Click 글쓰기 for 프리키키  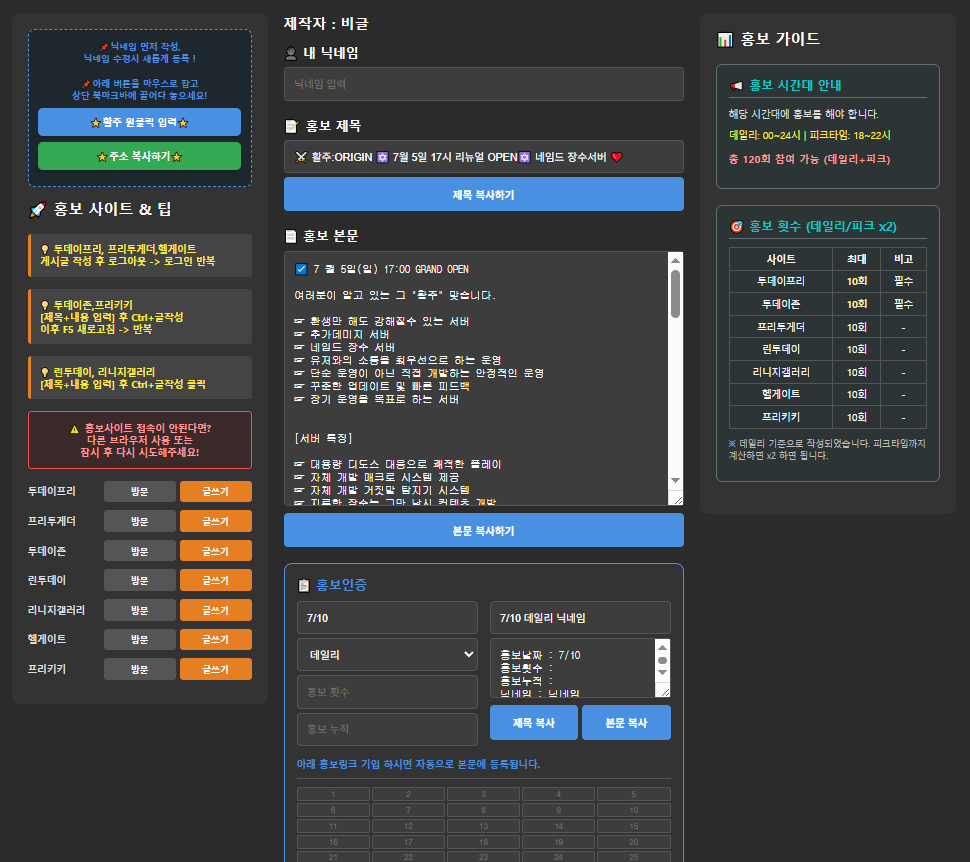click(x=216, y=669)
